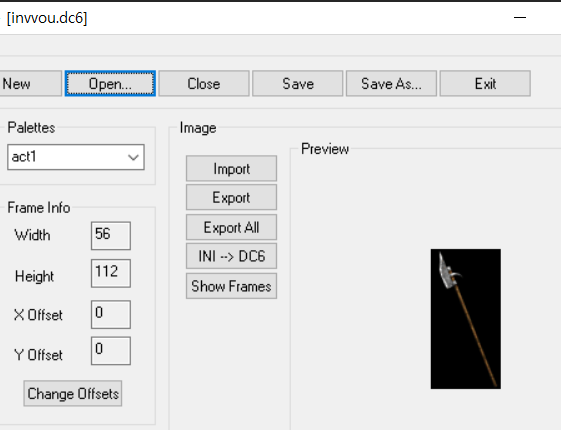Viewport: 561px width, 430px height.
Task: Click the X Offset label text
Action: (x=38, y=315)
